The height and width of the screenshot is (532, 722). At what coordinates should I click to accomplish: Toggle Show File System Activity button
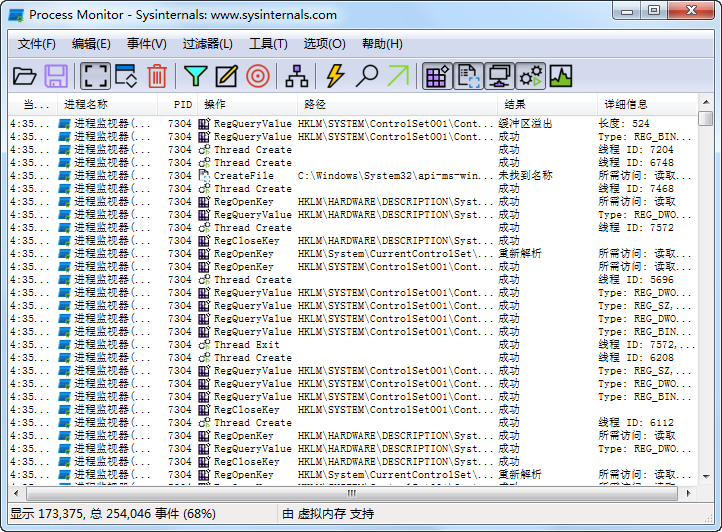click(468, 76)
